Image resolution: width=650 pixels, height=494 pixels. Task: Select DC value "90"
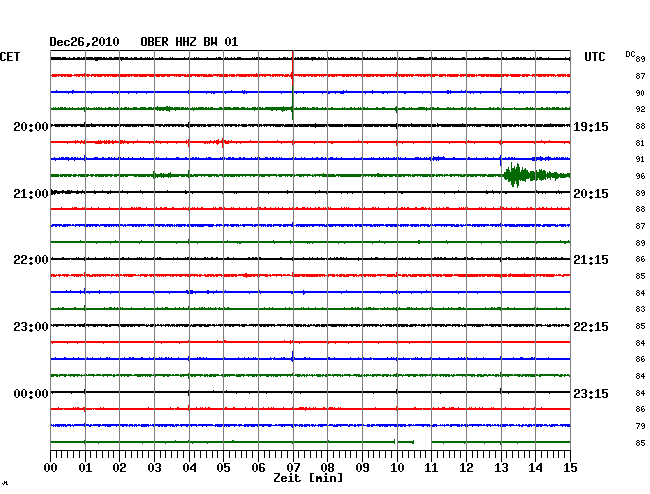click(x=640, y=93)
